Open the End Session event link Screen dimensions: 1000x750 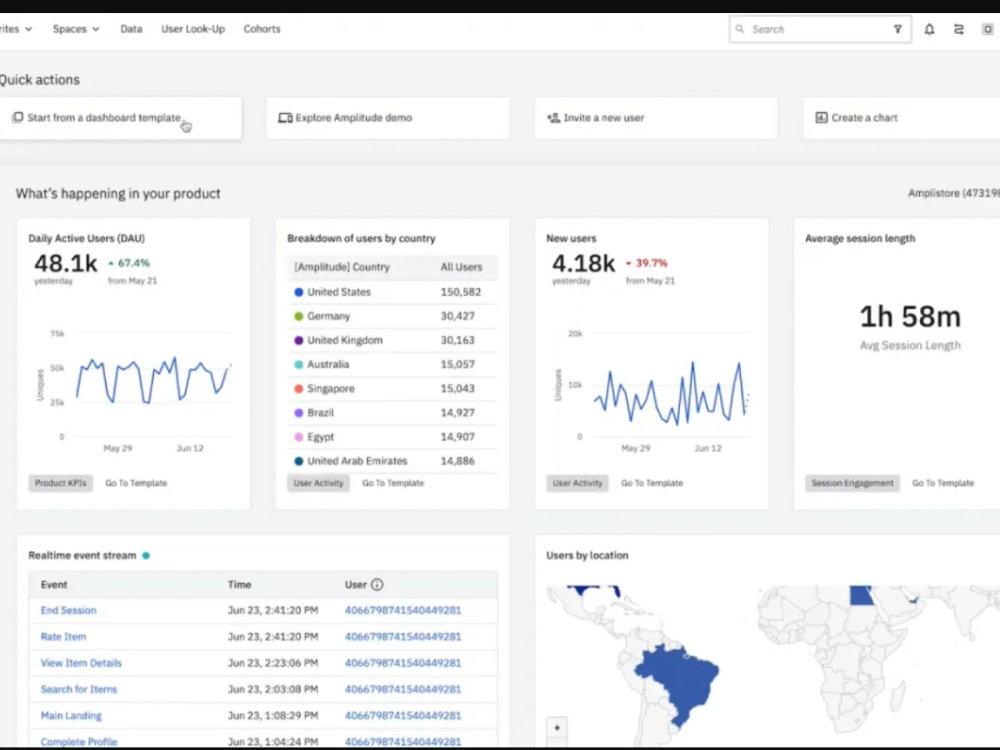coord(68,610)
